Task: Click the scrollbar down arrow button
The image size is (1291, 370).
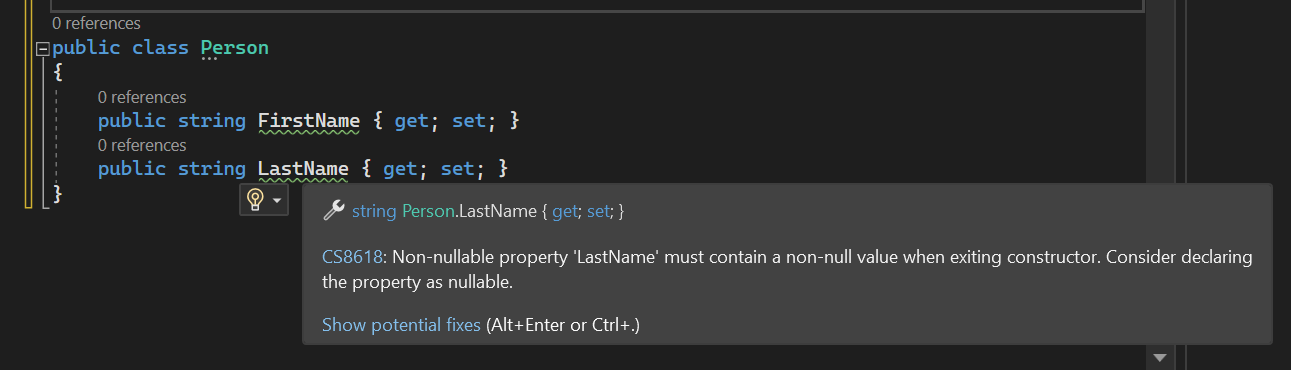Action: tap(1160, 357)
